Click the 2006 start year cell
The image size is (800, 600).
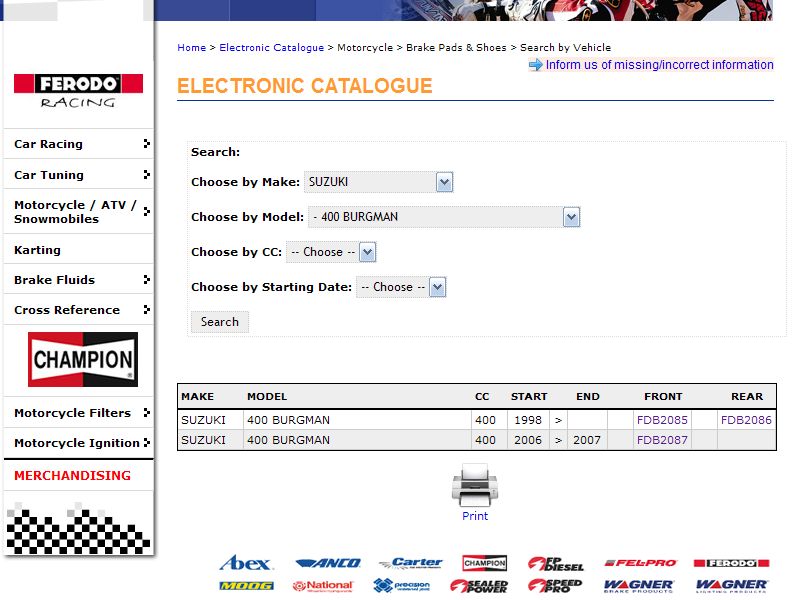[x=528, y=440]
